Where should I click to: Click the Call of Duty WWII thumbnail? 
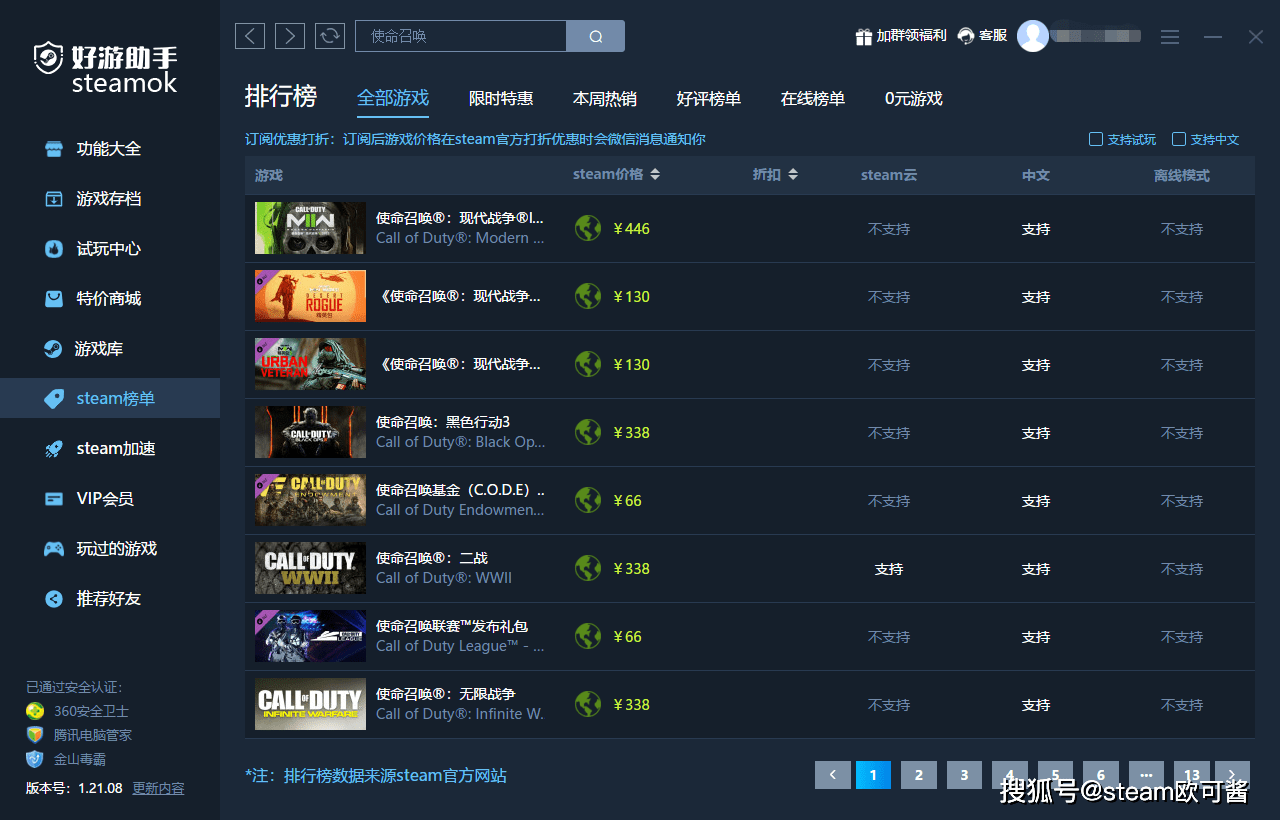tap(310, 567)
